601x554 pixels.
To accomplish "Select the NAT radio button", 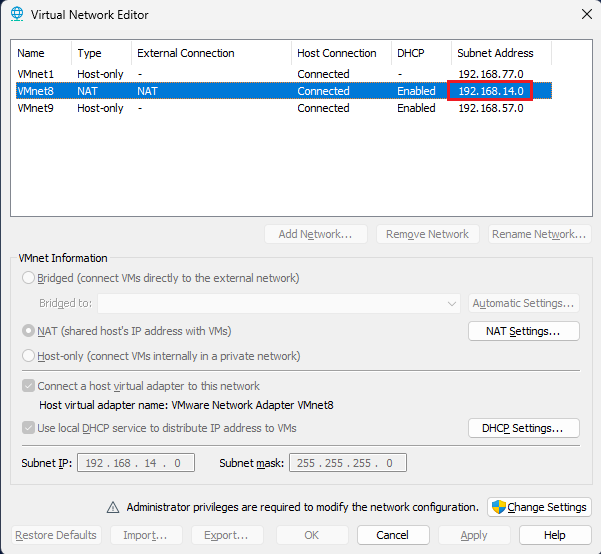I will click(29, 331).
